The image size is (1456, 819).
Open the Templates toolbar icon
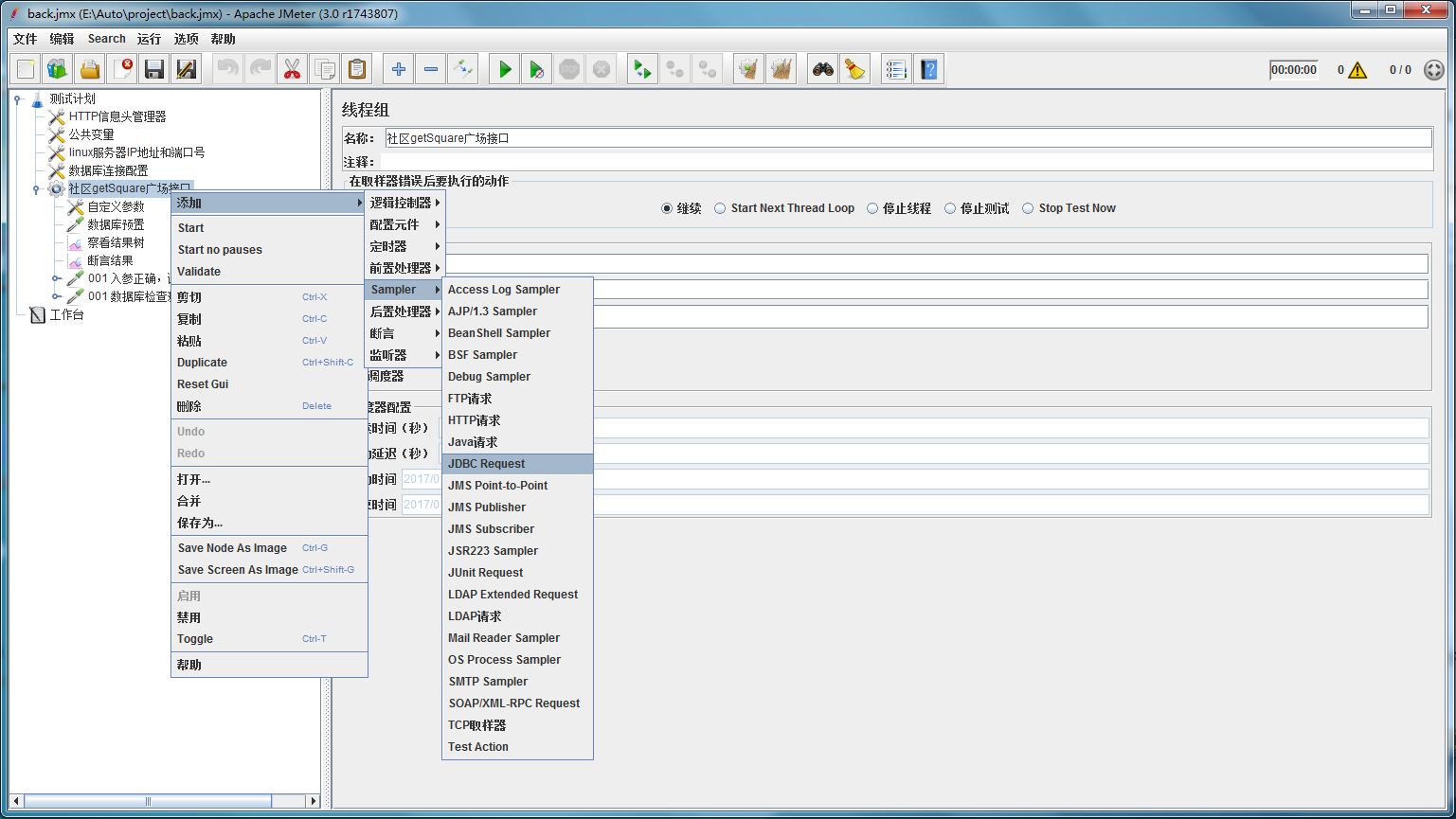click(x=58, y=69)
